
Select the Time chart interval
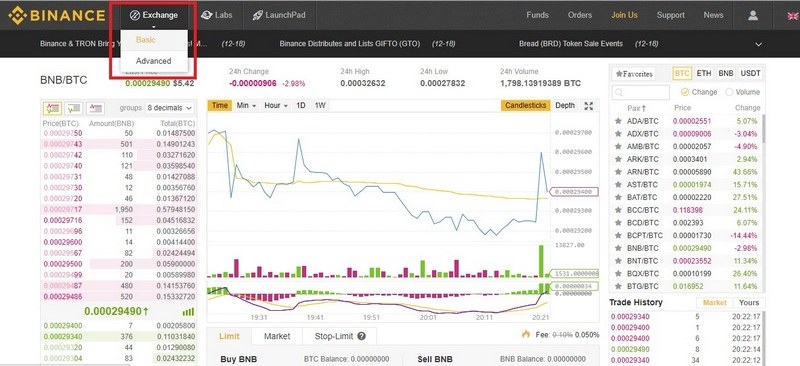tap(219, 106)
